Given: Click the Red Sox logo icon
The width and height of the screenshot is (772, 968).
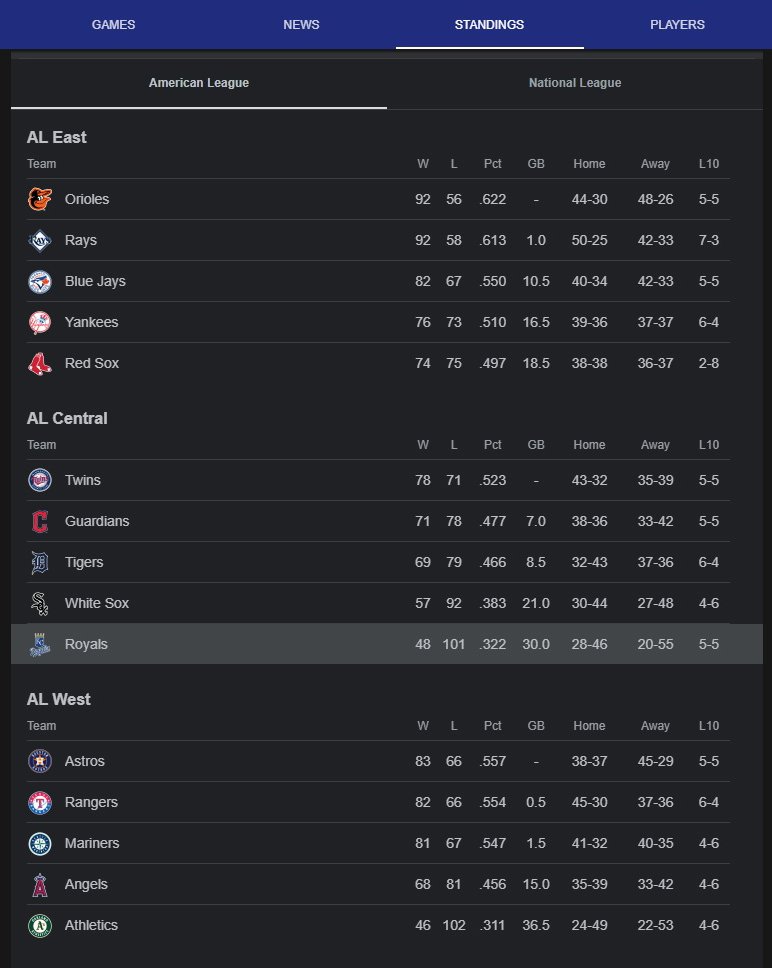Looking at the screenshot, I should (39, 363).
